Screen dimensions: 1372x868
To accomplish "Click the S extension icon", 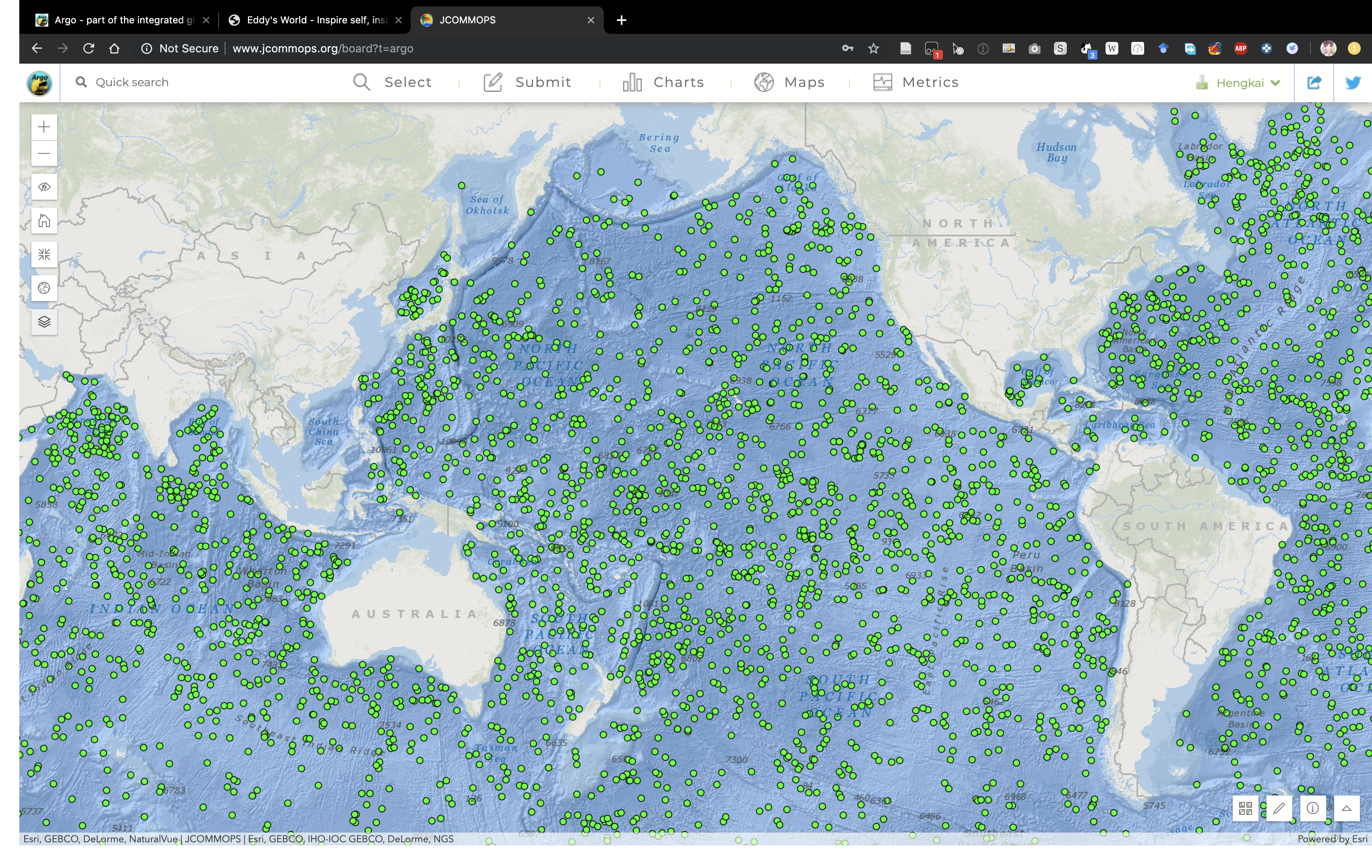I will 1060,48.
